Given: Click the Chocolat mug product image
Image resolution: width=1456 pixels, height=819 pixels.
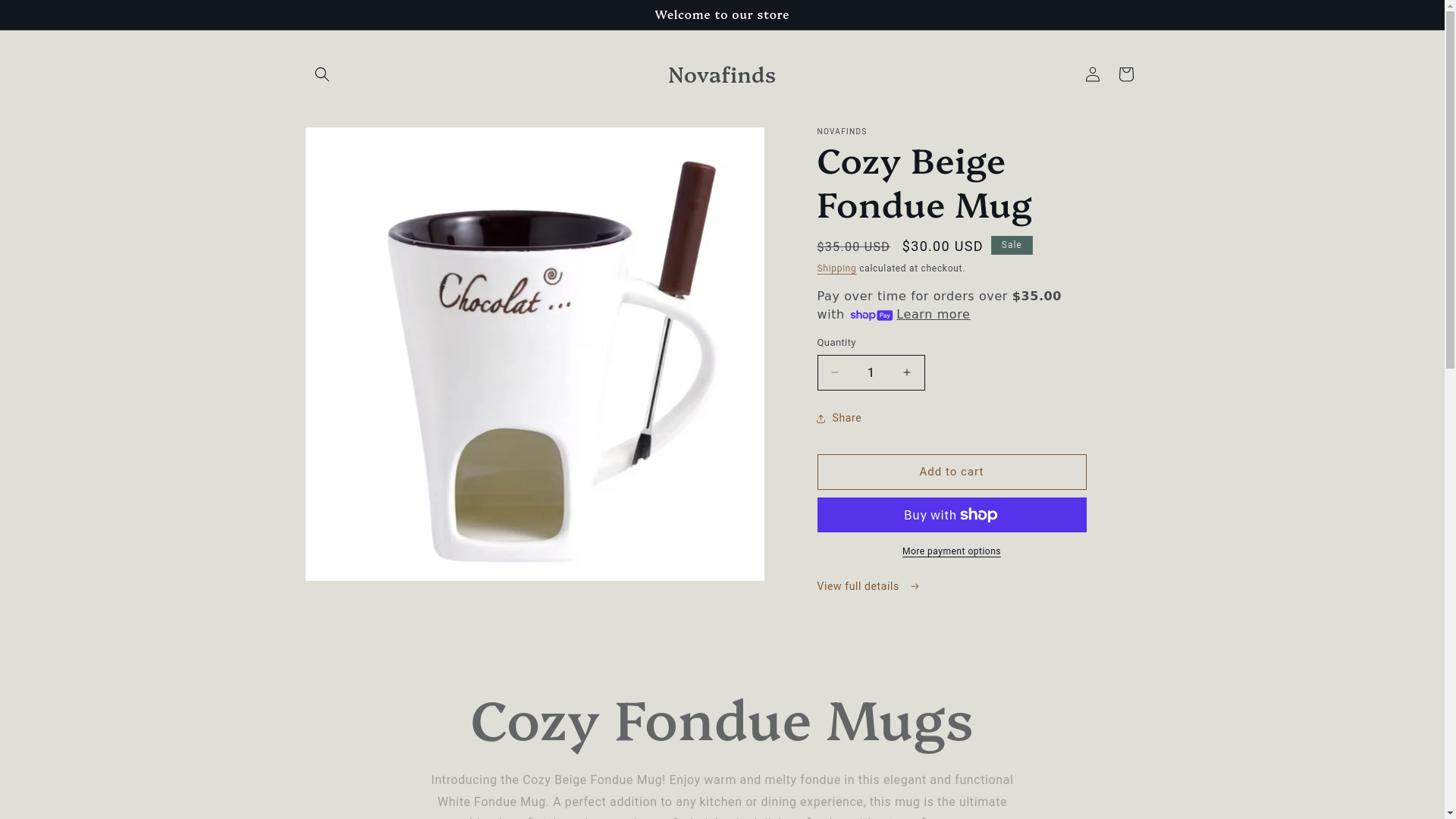Looking at the screenshot, I should point(535,354).
